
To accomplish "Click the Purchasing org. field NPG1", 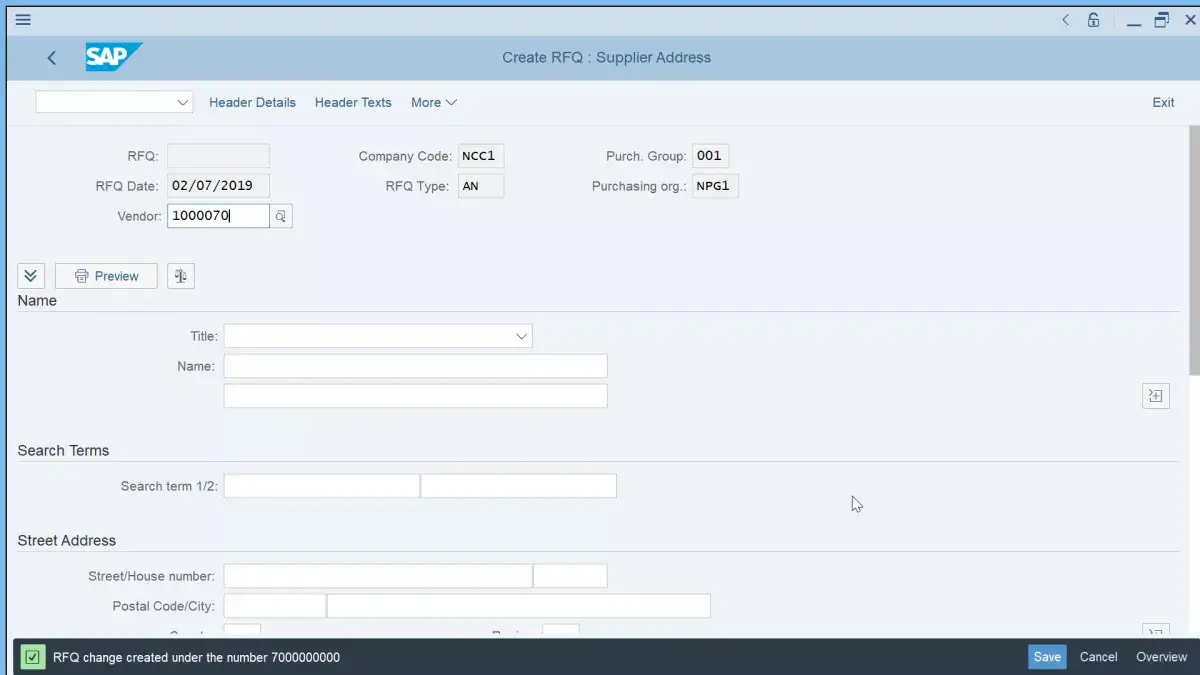I will pos(715,186).
